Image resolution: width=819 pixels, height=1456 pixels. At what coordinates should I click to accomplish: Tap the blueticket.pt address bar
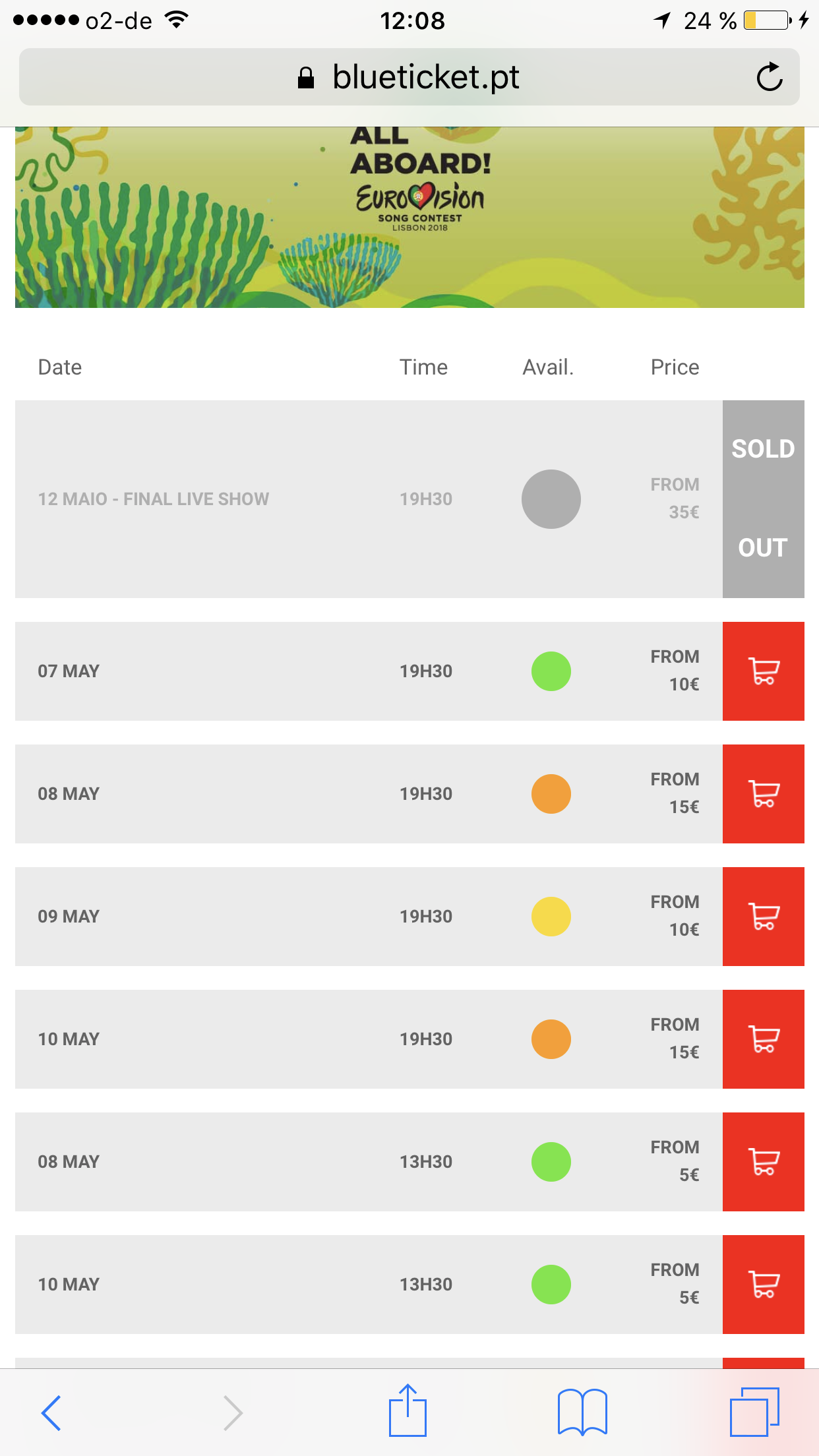pyautogui.click(x=409, y=77)
